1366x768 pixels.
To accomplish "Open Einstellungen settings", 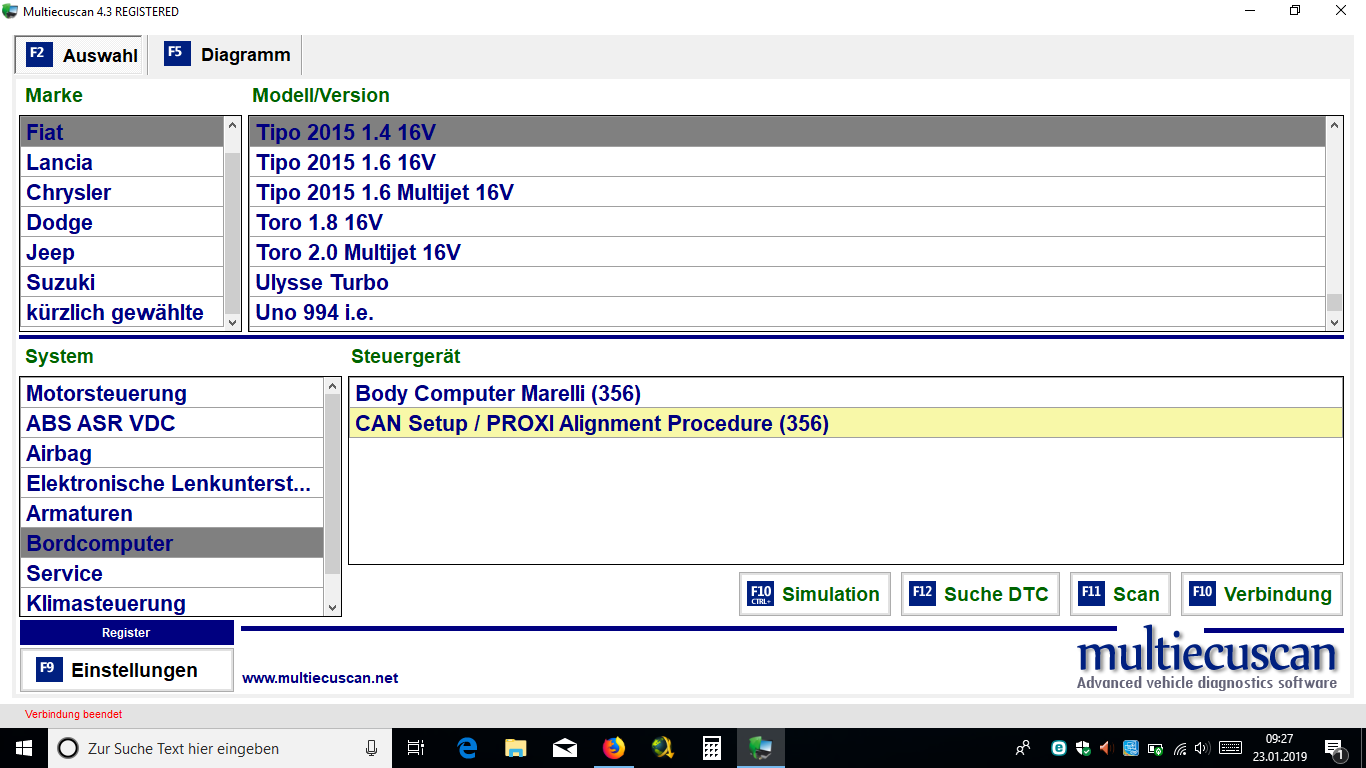I will tap(126, 670).
